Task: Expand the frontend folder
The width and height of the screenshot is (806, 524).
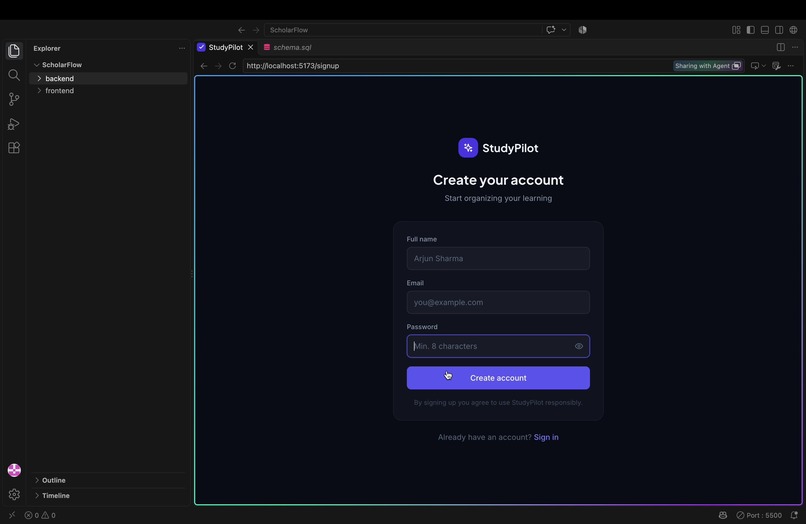Action: [108, 91]
